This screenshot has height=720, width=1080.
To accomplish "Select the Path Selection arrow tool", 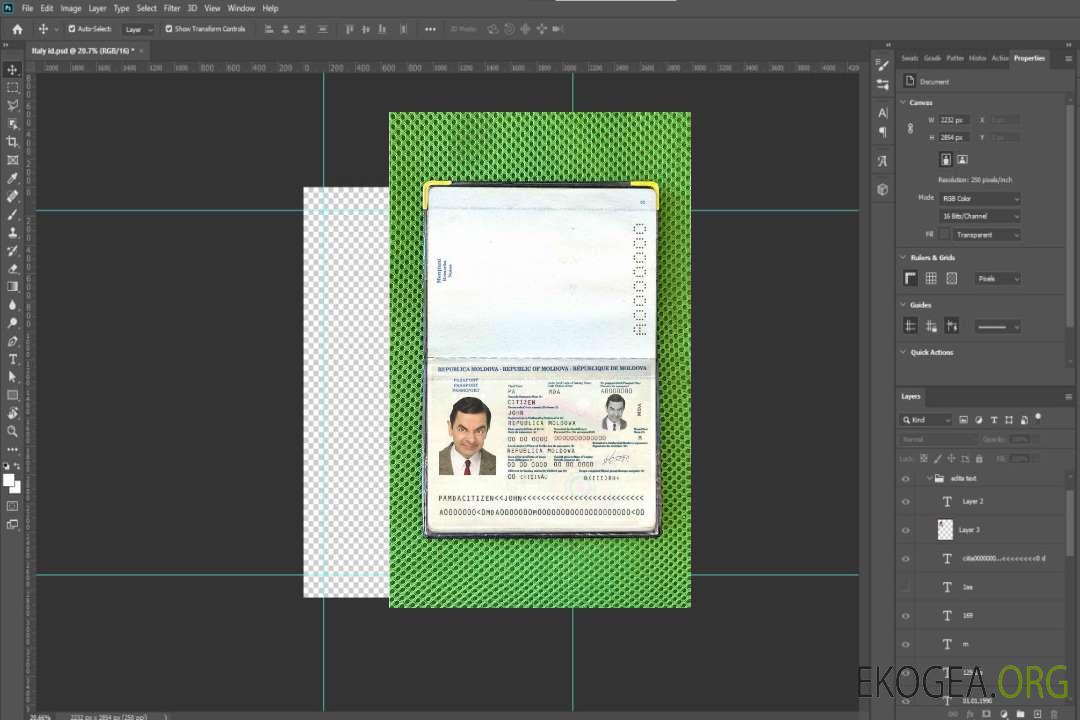I will (12, 377).
